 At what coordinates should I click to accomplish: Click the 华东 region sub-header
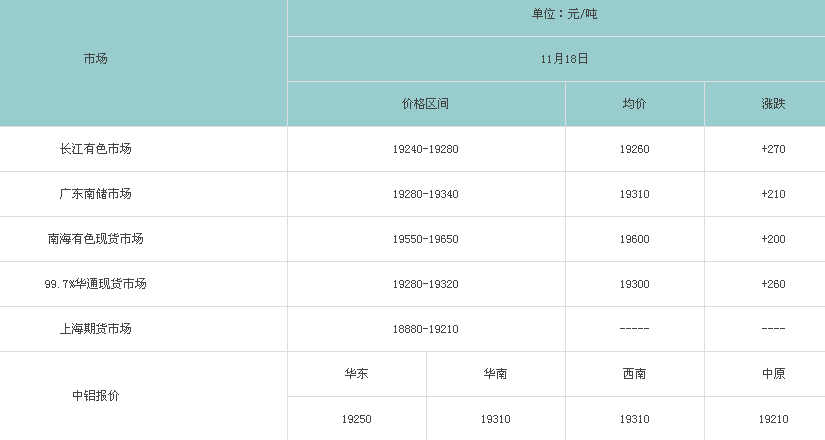click(356, 374)
